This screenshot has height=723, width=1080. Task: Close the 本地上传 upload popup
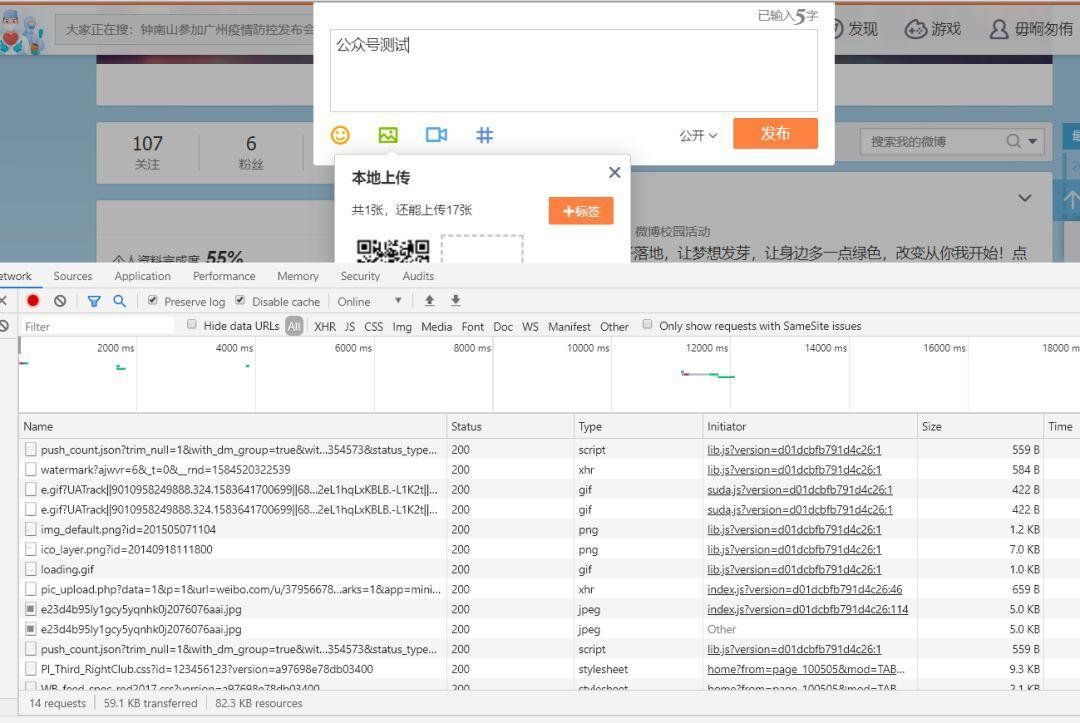click(x=614, y=172)
